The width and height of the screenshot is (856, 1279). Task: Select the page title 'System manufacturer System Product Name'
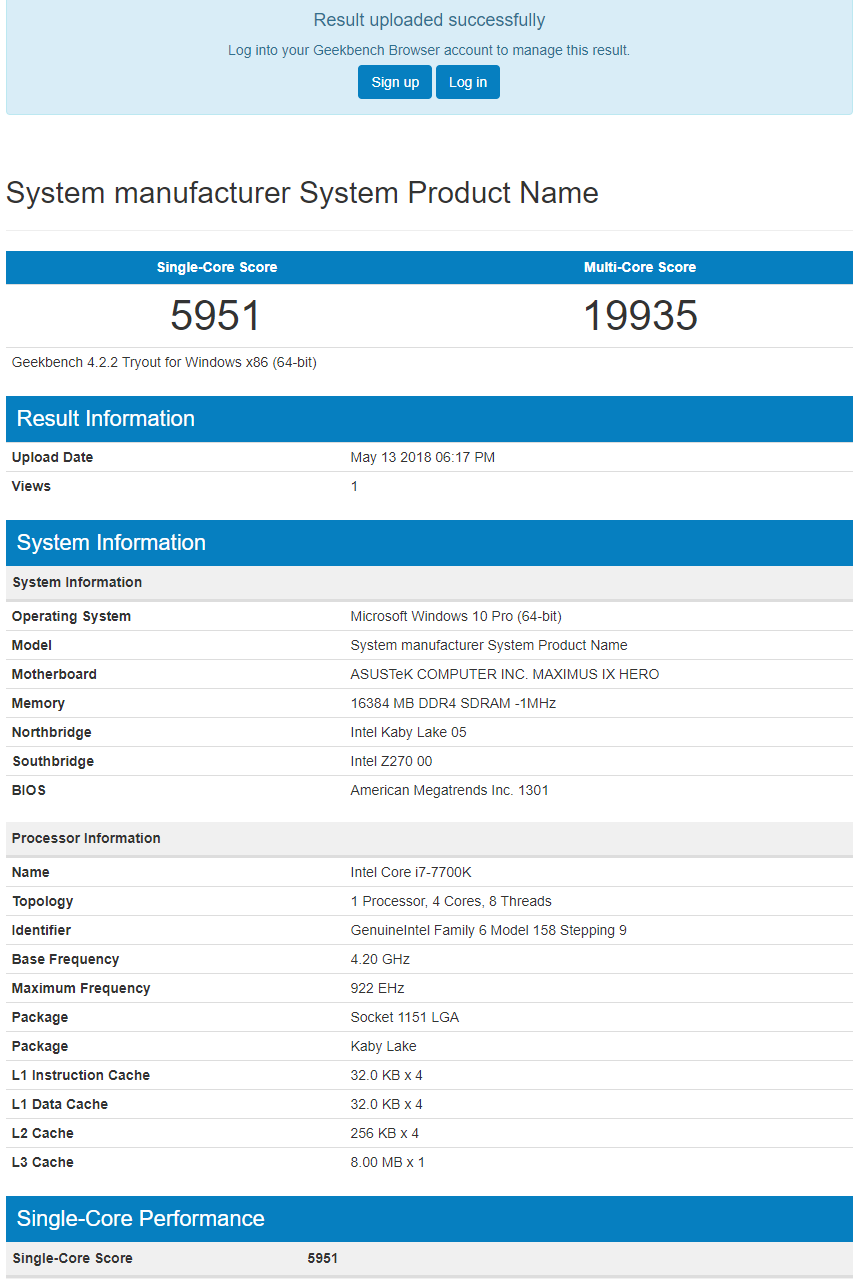coord(302,193)
